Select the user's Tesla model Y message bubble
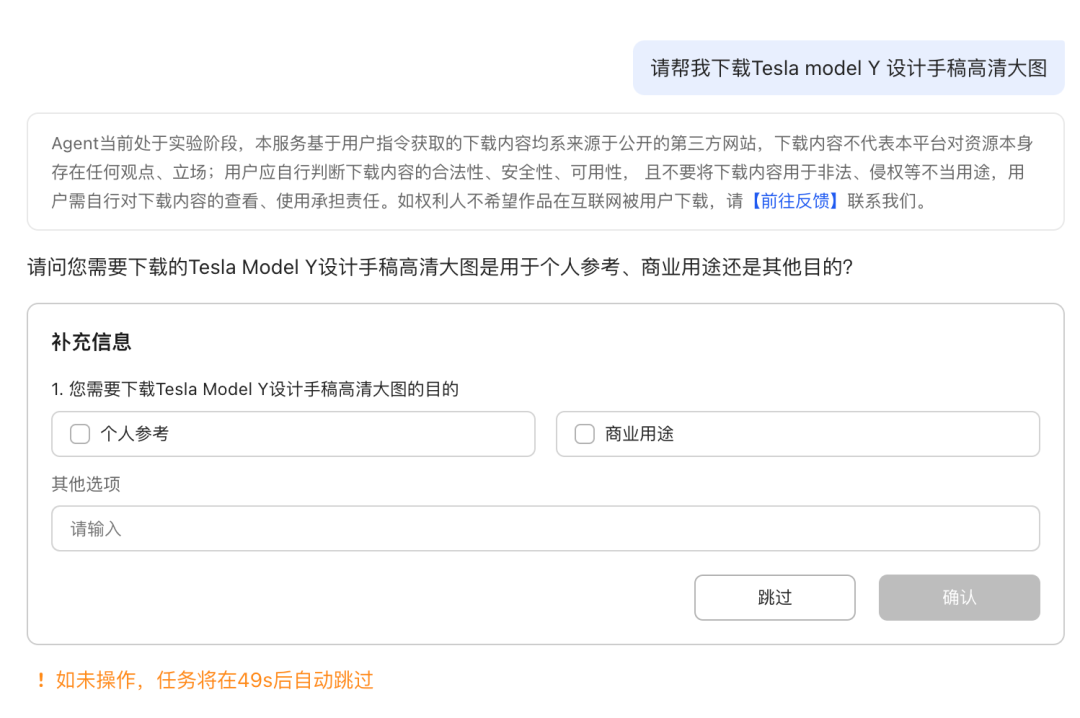Viewport: 1080px width, 718px height. click(848, 68)
